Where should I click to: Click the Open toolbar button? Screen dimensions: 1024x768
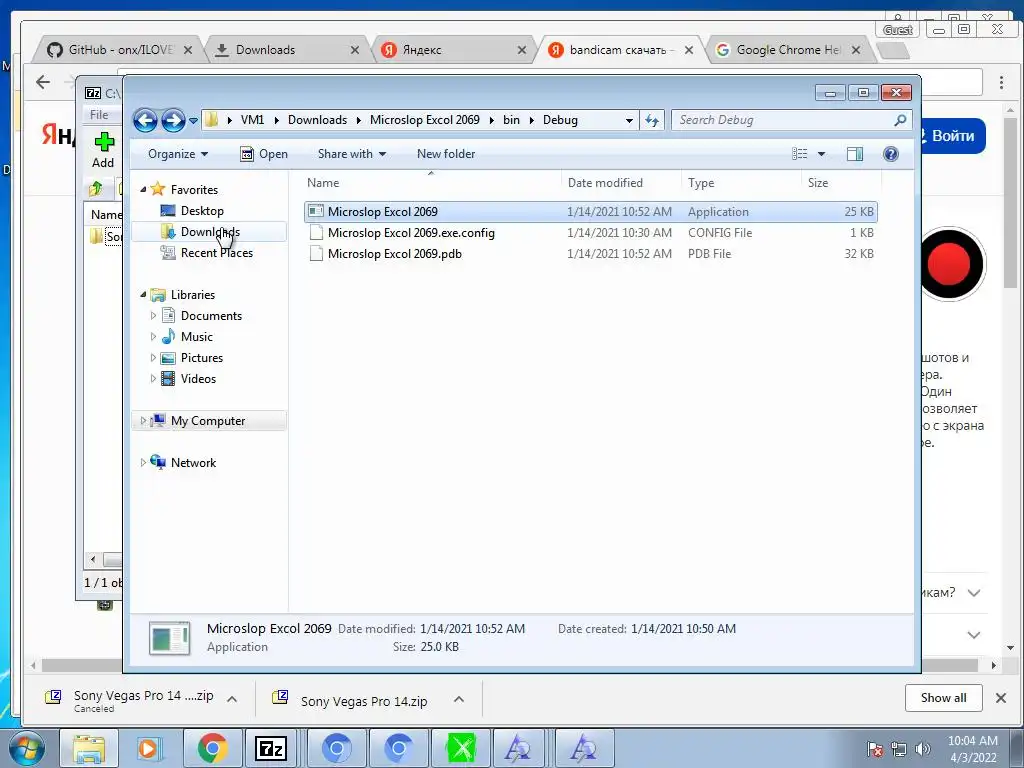click(x=264, y=154)
